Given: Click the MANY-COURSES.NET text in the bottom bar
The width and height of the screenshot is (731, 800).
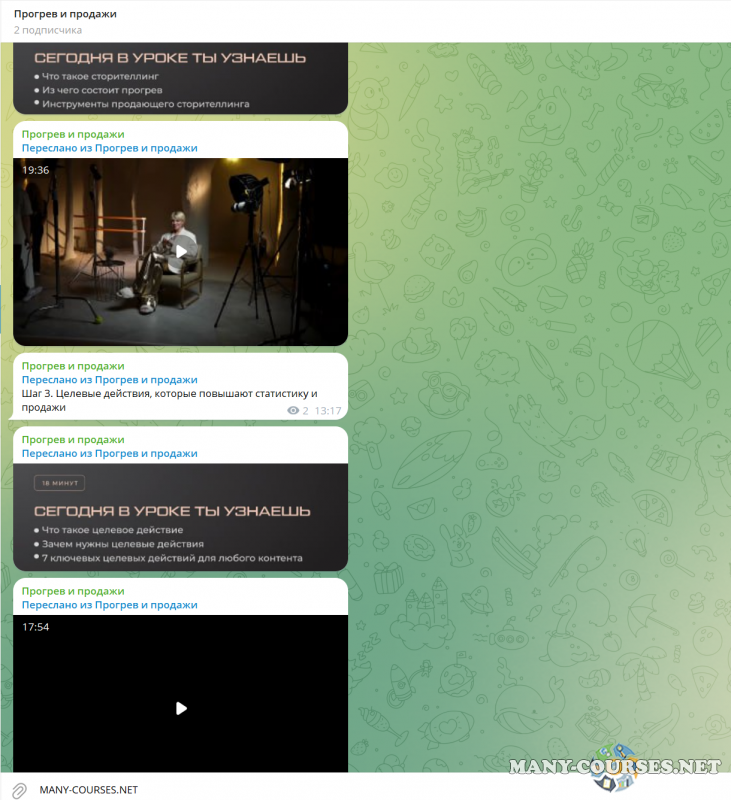Looking at the screenshot, I should [x=88, y=789].
